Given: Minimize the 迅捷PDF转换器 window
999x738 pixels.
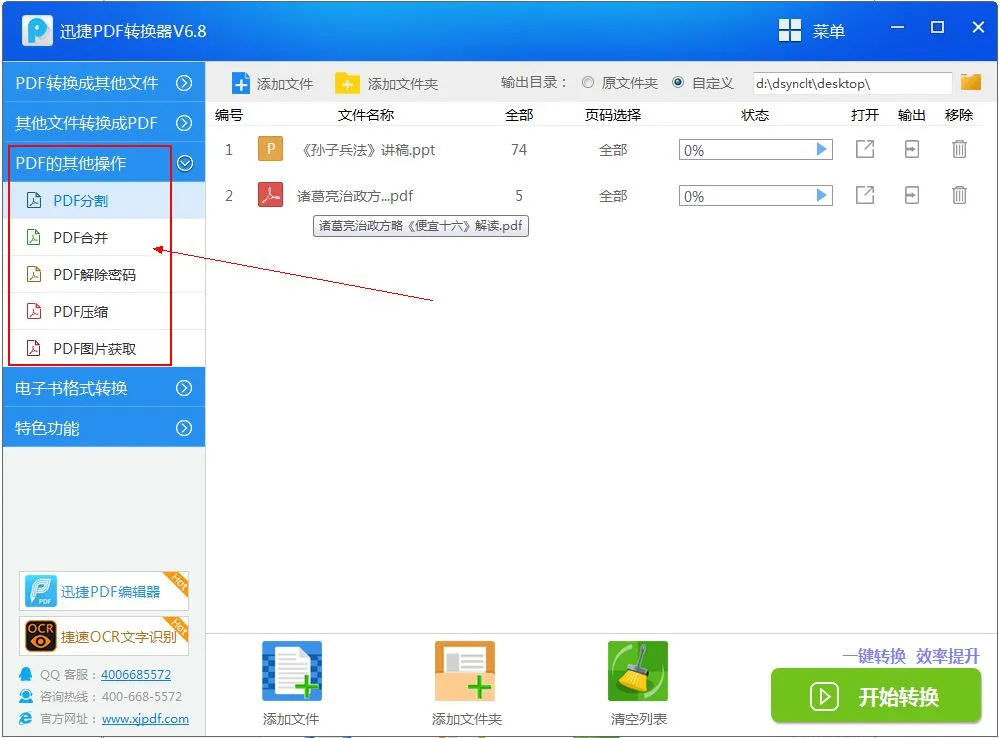Looking at the screenshot, I should coord(898,27).
